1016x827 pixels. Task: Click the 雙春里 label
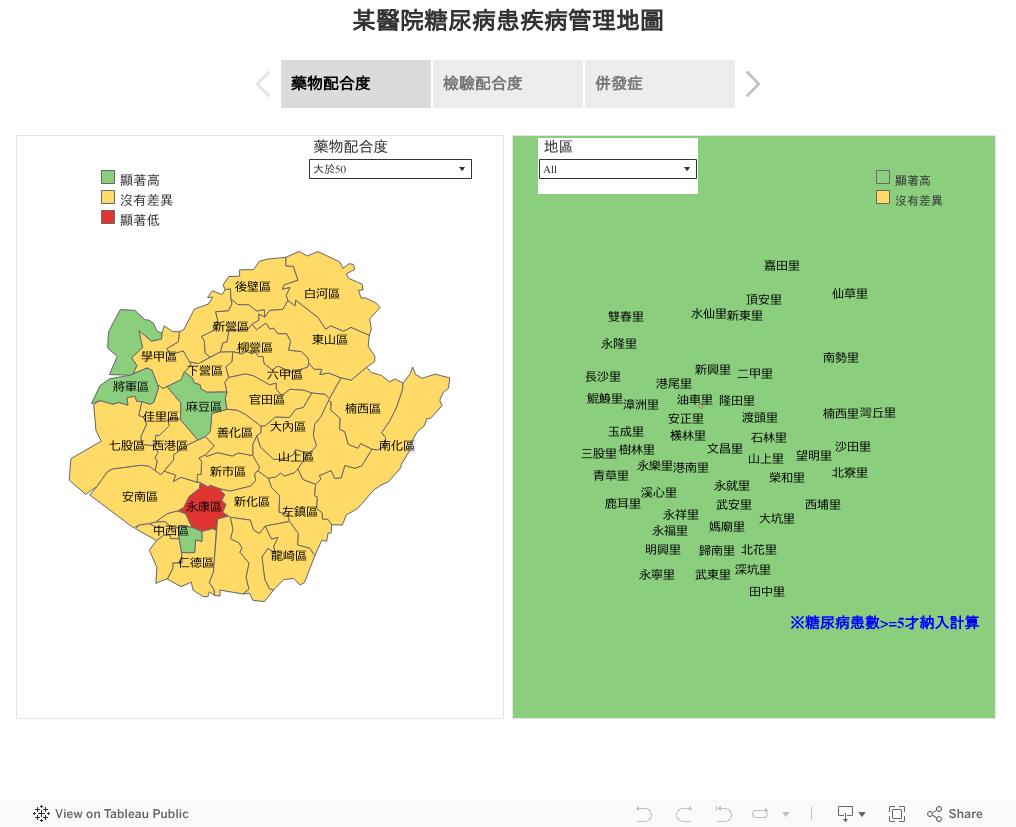[626, 316]
